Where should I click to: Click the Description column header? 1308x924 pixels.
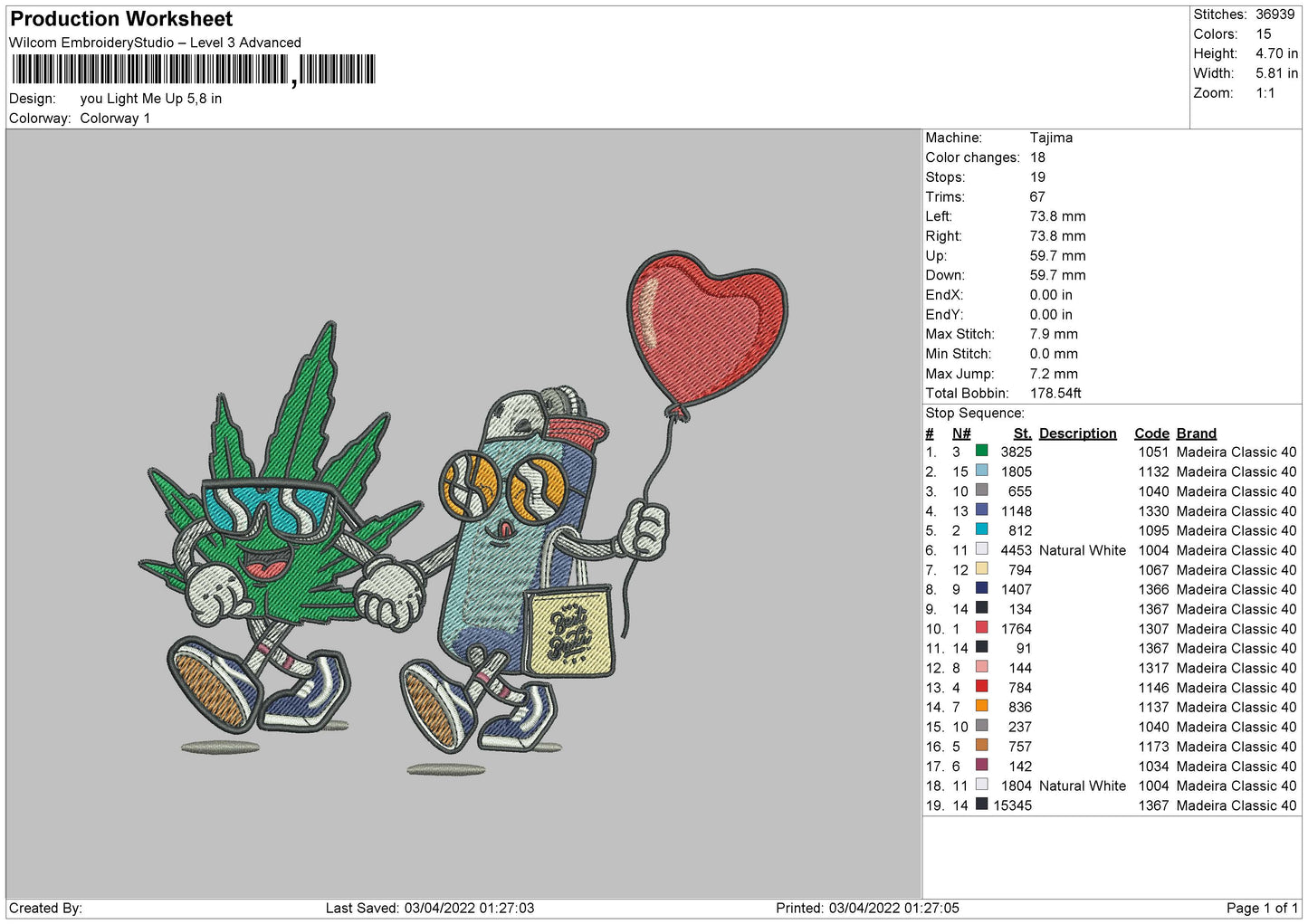point(1077,433)
